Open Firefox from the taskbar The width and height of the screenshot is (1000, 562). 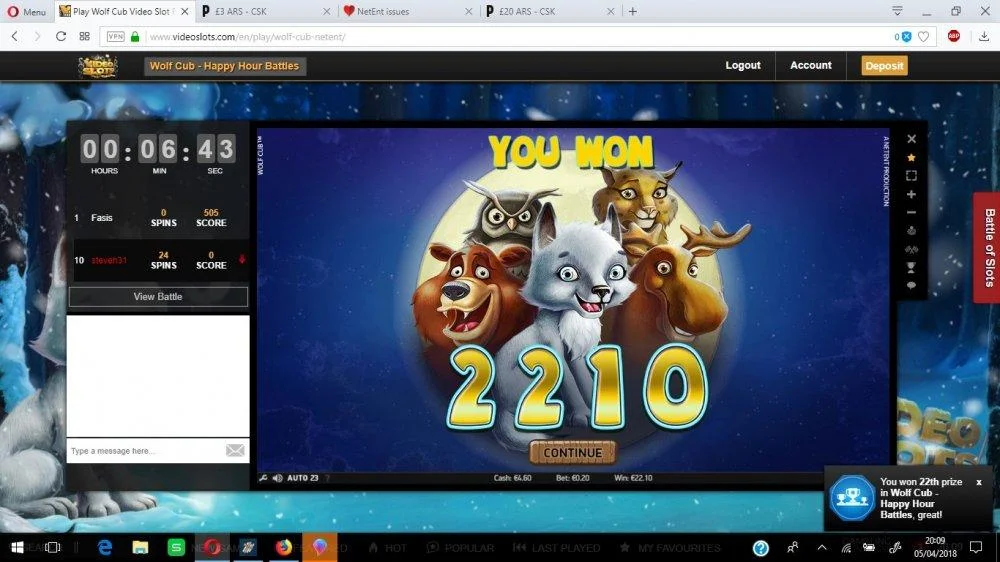click(284, 547)
